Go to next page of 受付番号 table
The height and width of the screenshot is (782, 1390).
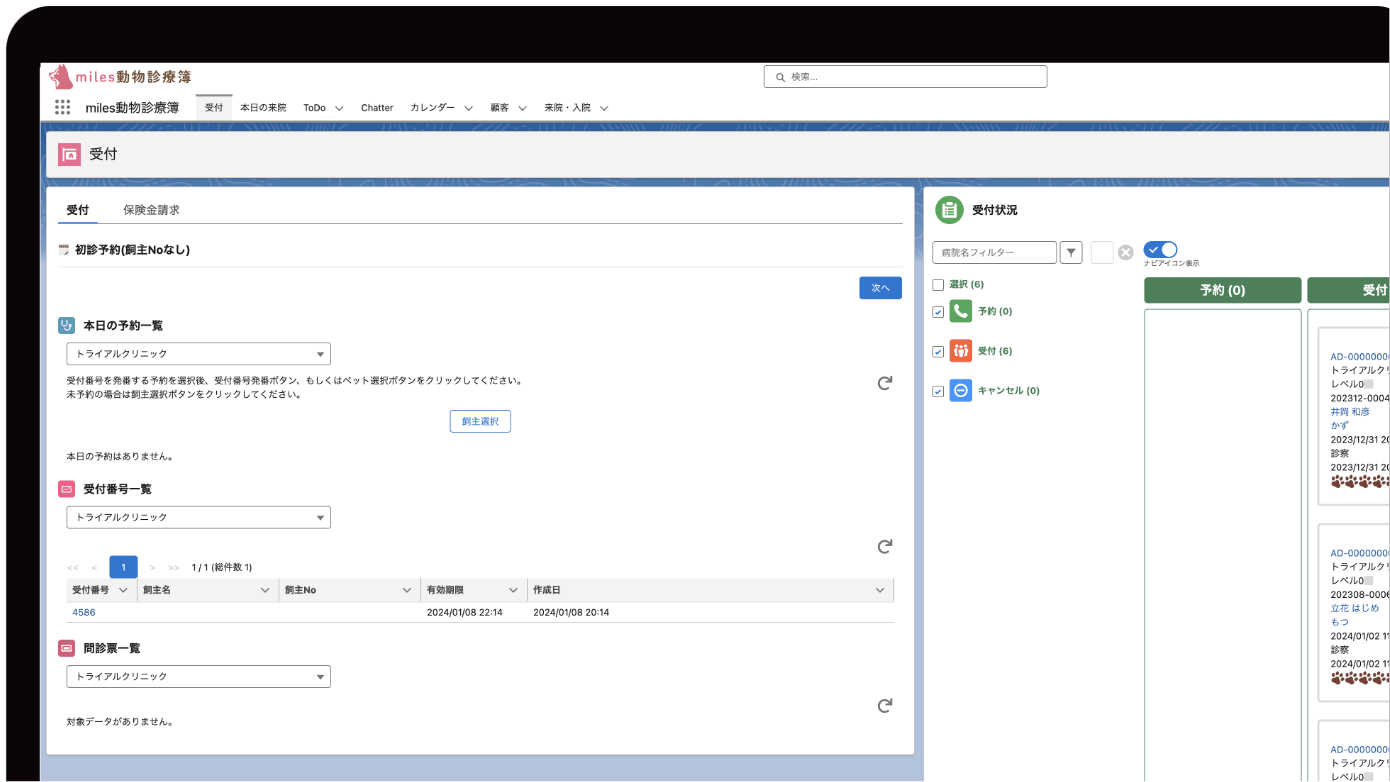click(x=152, y=568)
